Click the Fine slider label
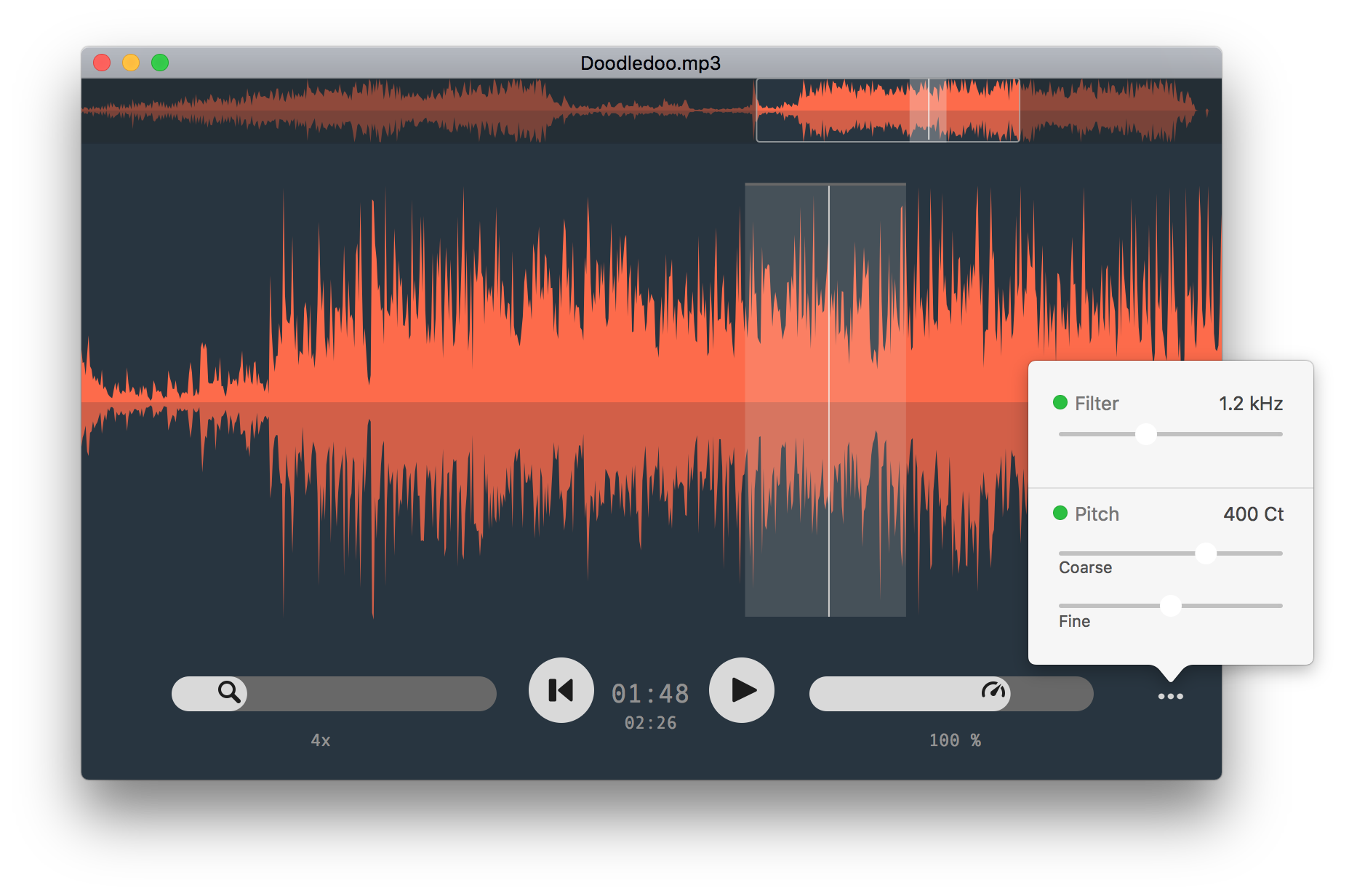Viewport: 1357px width, 896px height. [x=1074, y=622]
